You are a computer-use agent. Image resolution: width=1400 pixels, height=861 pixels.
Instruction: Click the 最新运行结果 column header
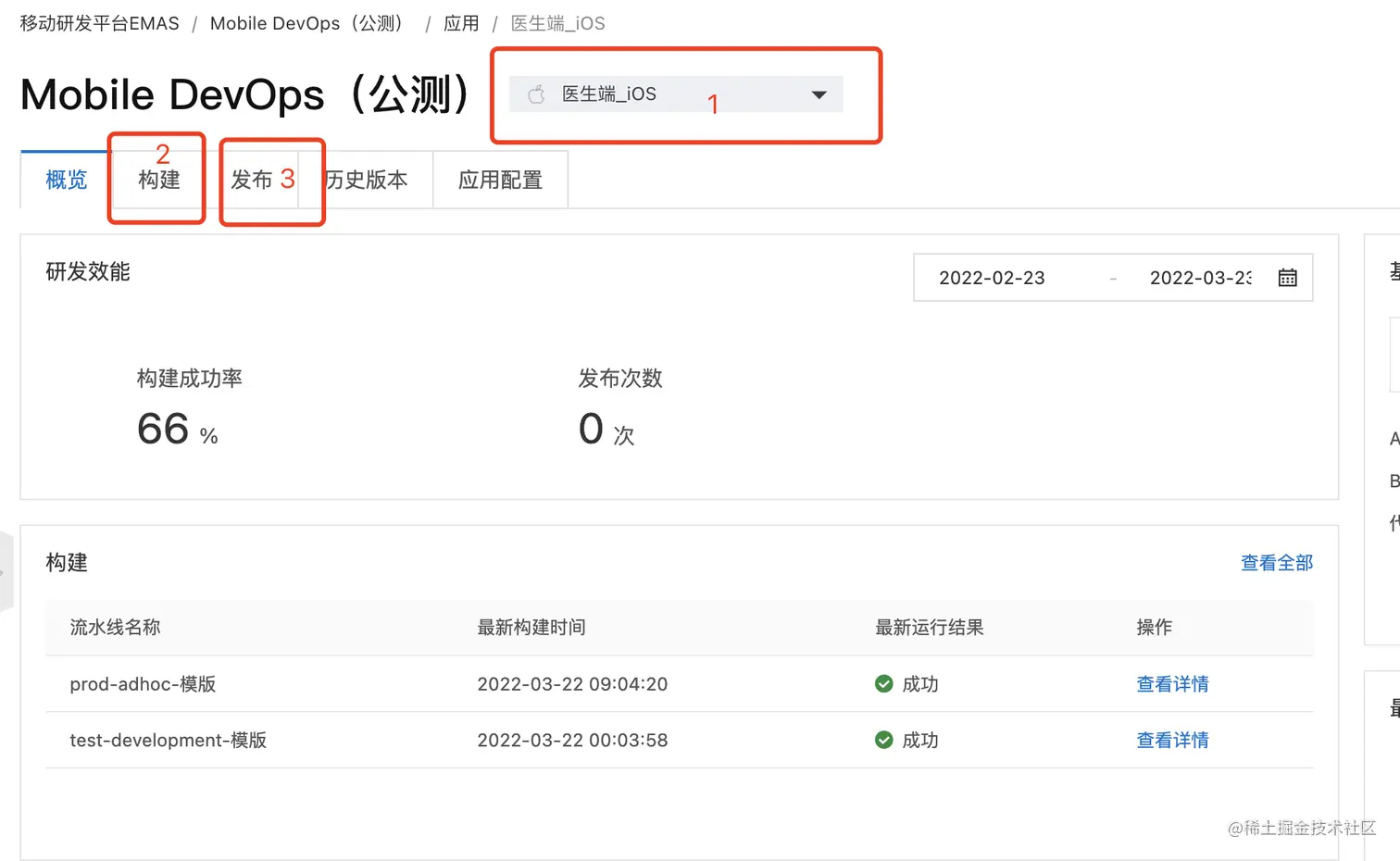click(930, 628)
